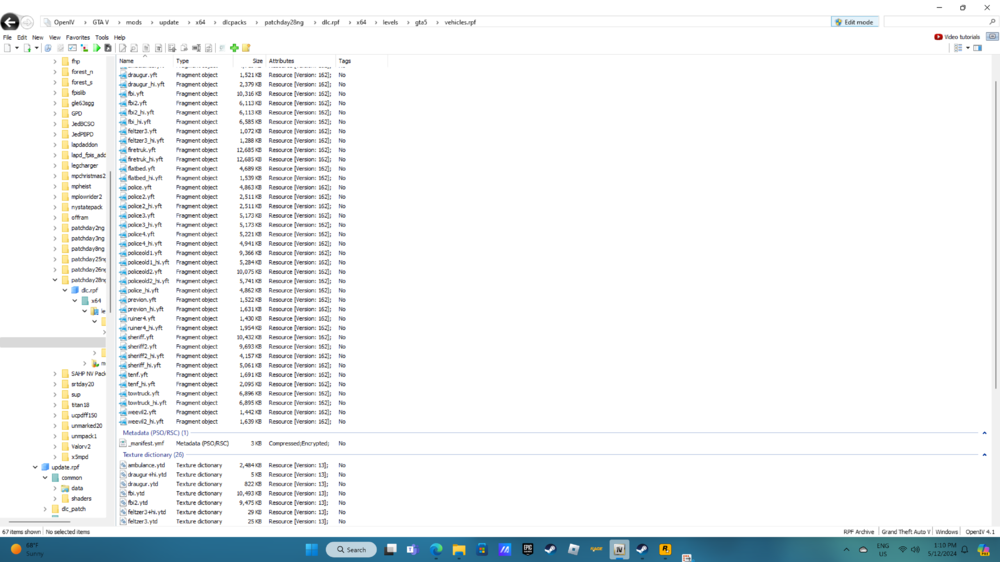Viewport: 1000px width, 562px height.
Task: Toggle Edit mode button
Action: 855,22
